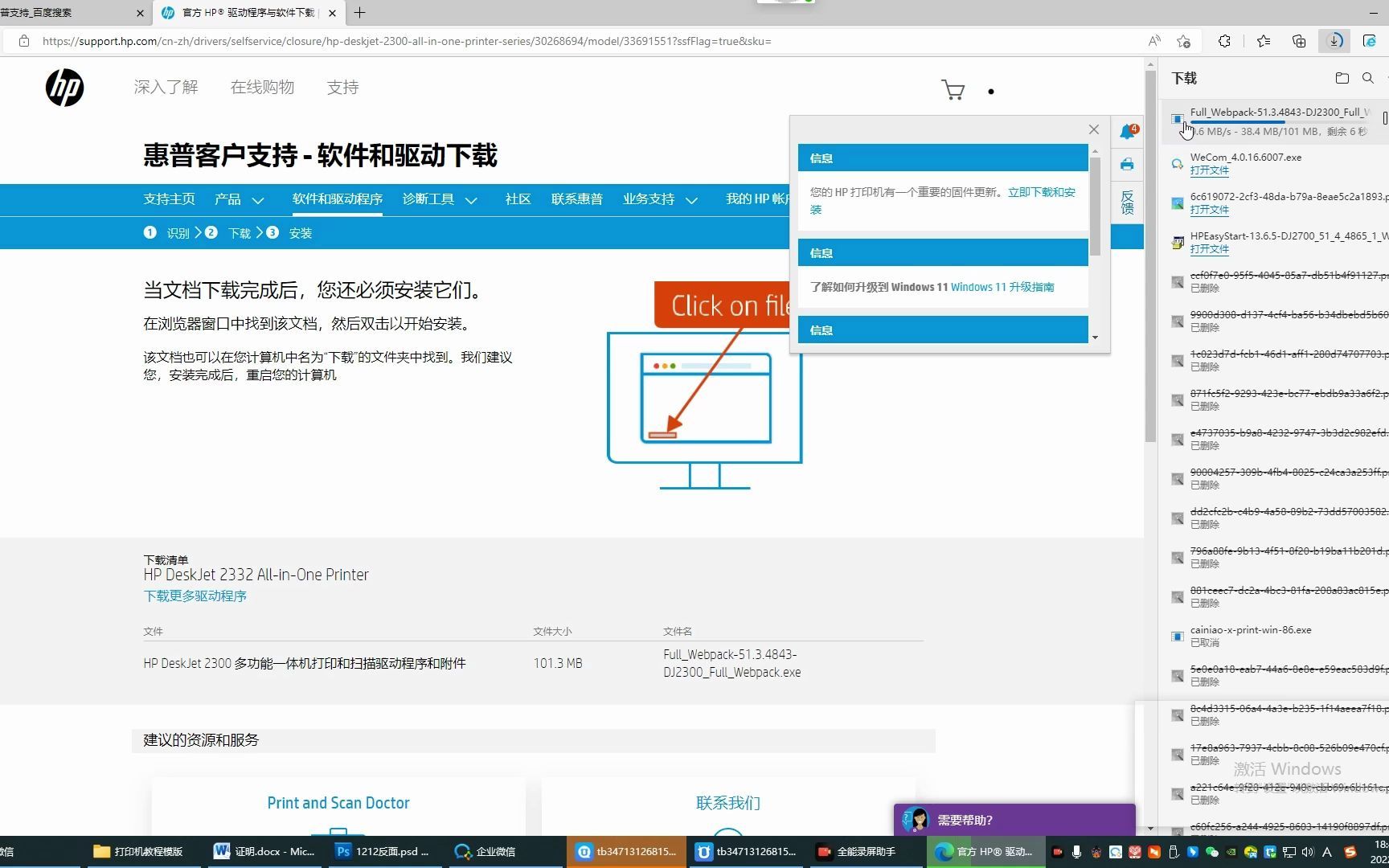Open 深入了解 in top header
Screen dimensions: 1389x868
point(166,88)
